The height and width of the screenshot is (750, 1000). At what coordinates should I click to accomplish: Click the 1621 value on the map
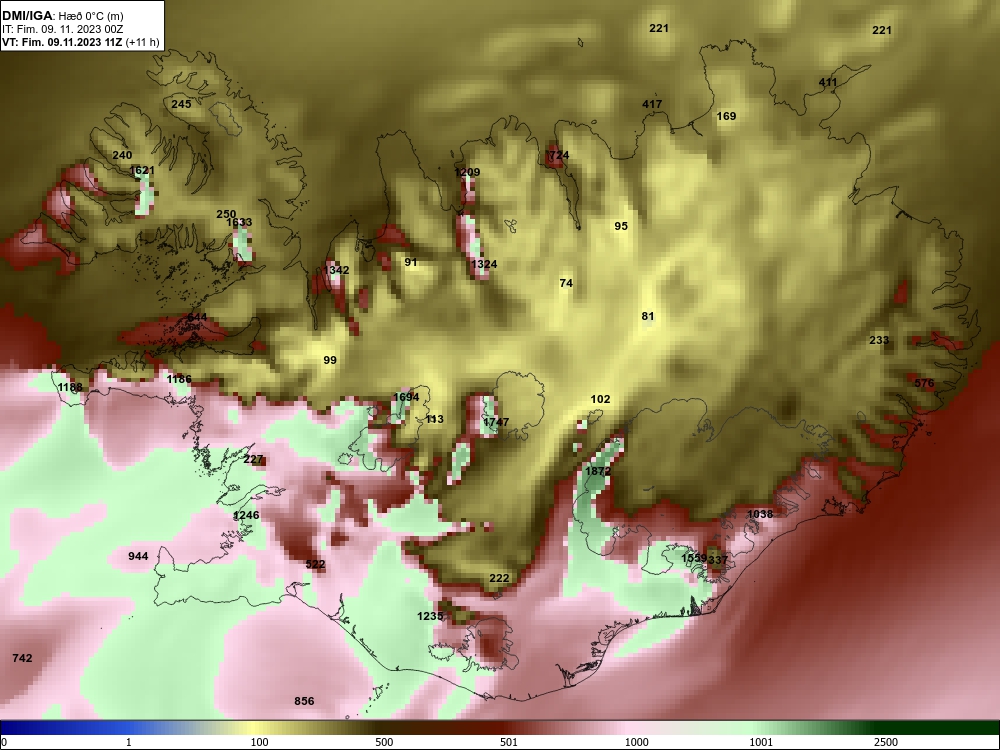pyautogui.click(x=142, y=170)
